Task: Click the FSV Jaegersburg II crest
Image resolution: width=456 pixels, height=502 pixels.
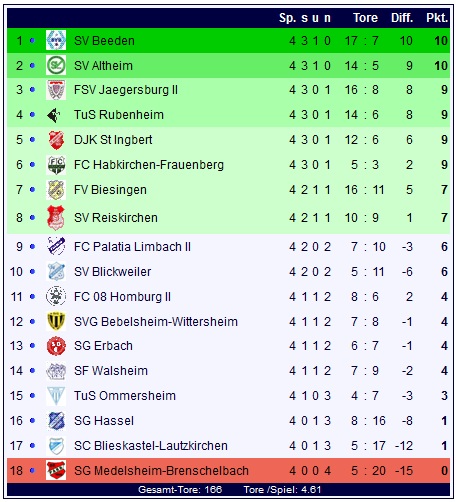Action: coord(56,90)
